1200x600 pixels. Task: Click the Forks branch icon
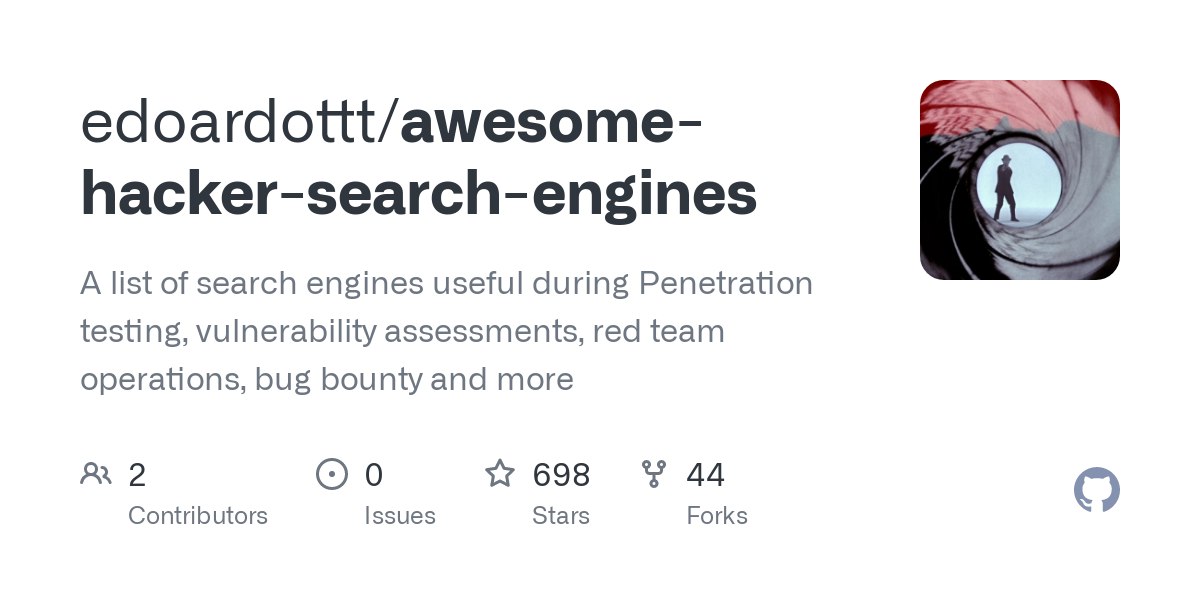(654, 474)
